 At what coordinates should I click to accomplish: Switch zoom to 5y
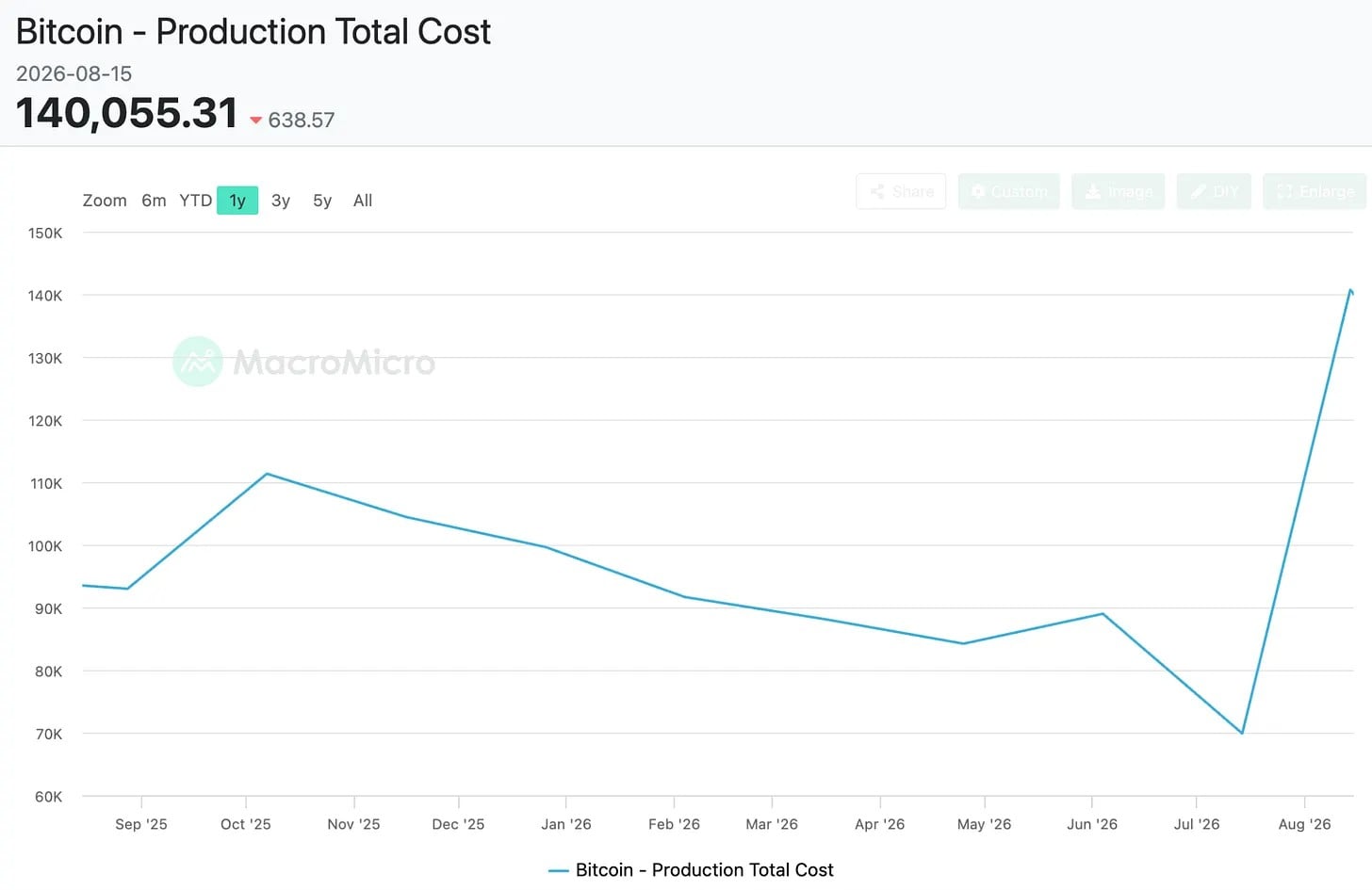click(x=322, y=201)
